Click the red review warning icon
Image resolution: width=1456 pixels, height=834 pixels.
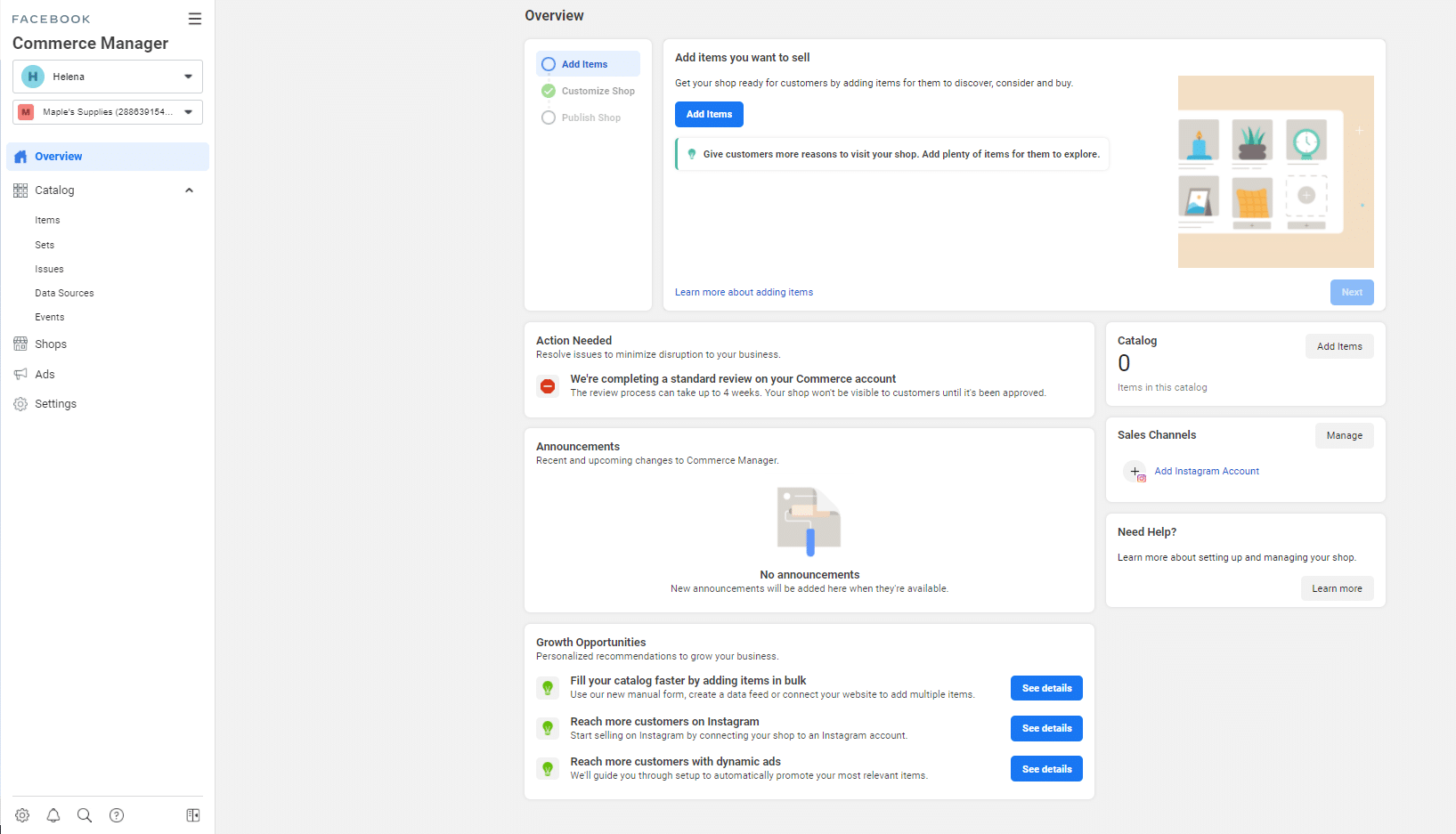(x=548, y=386)
